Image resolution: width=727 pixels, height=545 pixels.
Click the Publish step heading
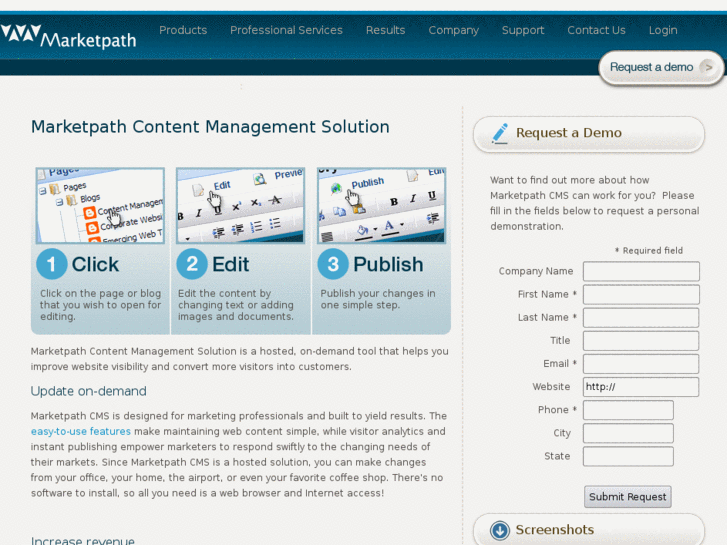388,264
